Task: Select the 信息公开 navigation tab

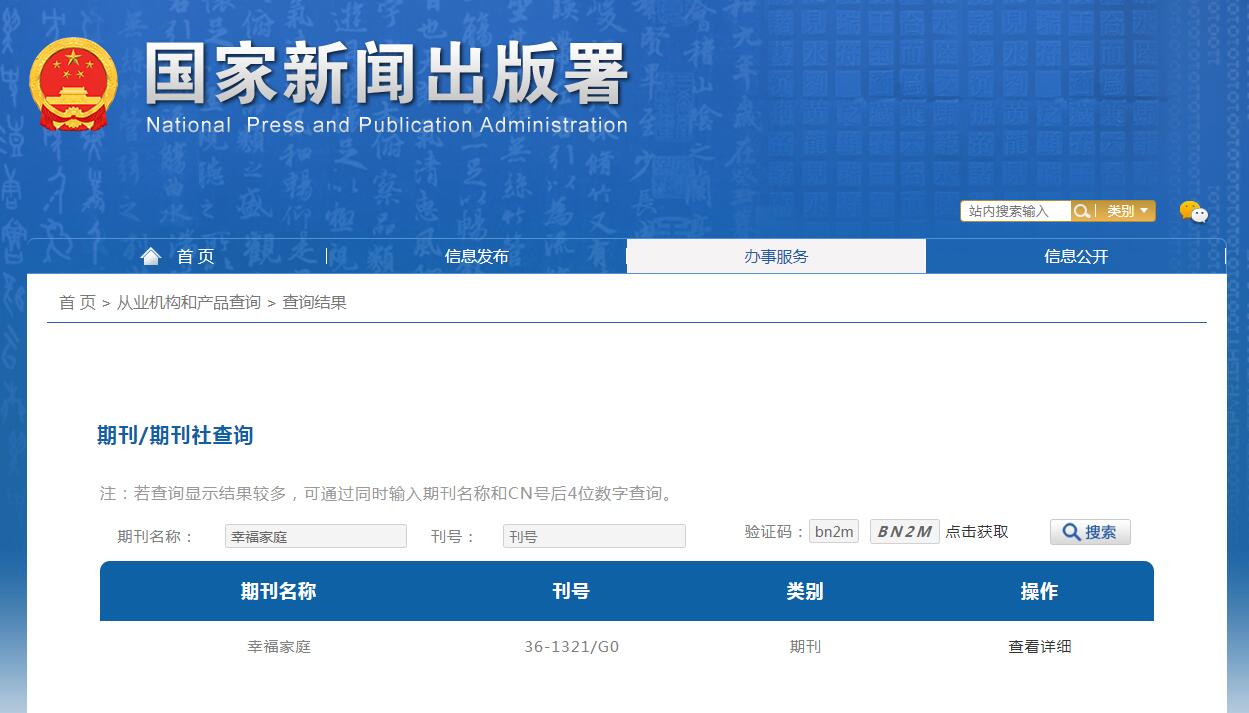Action: [1075, 256]
